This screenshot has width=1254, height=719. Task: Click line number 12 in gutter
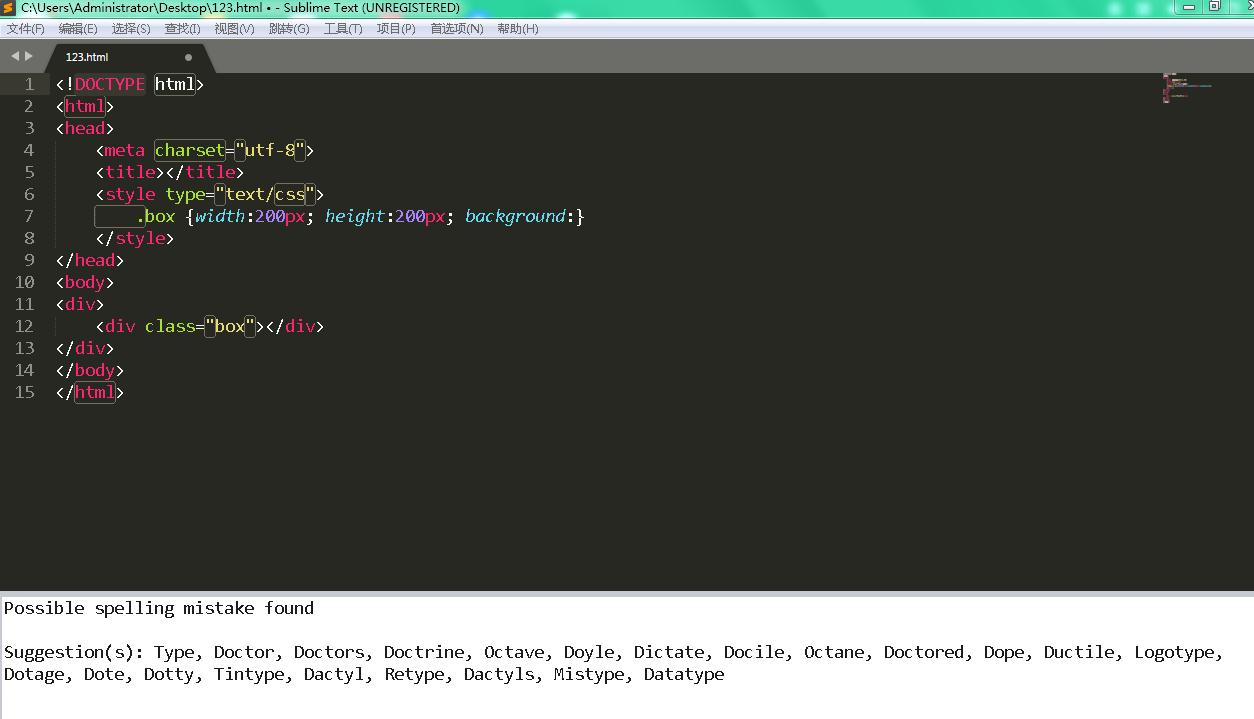pos(24,326)
